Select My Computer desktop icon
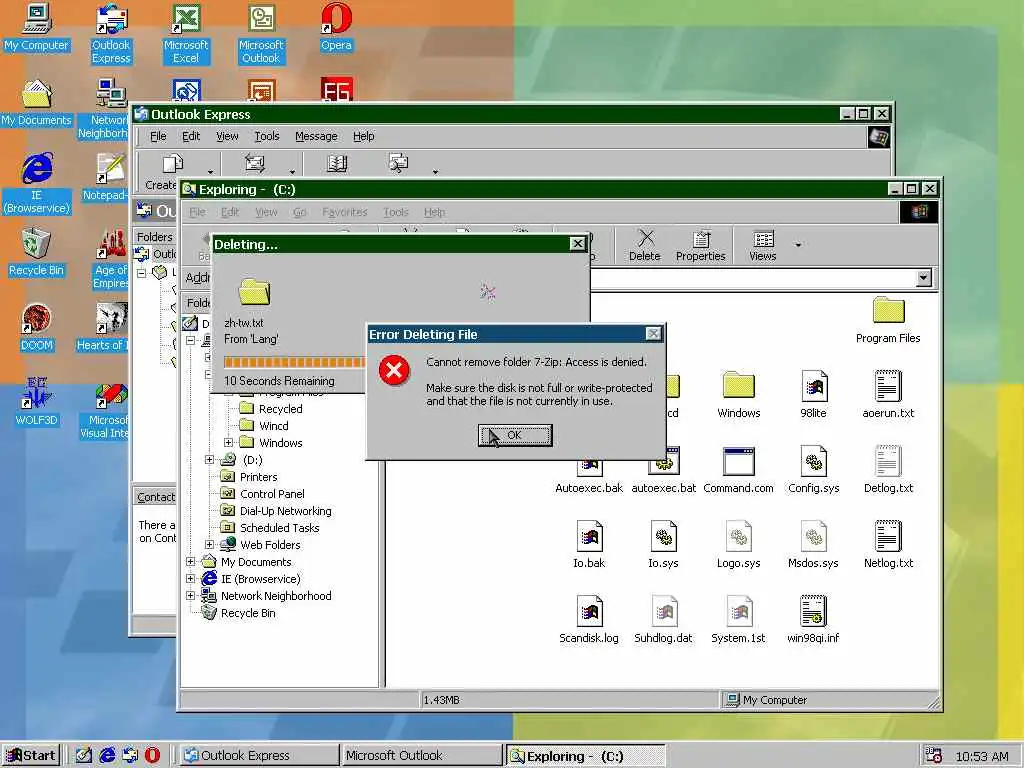The width and height of the screenshot is (1024, 768). pos(36,27)
